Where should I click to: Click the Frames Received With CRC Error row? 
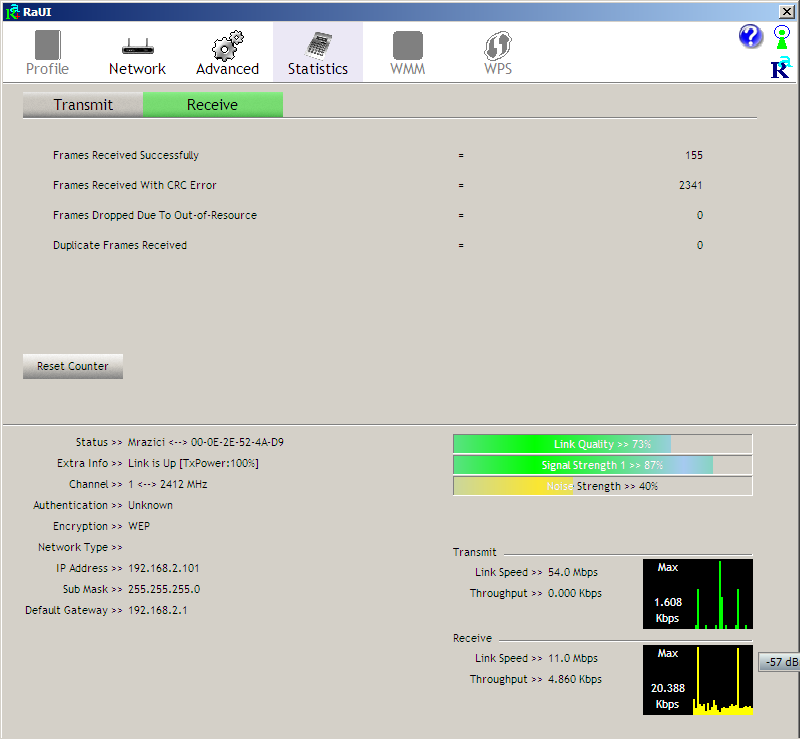[x=135, y=185]
